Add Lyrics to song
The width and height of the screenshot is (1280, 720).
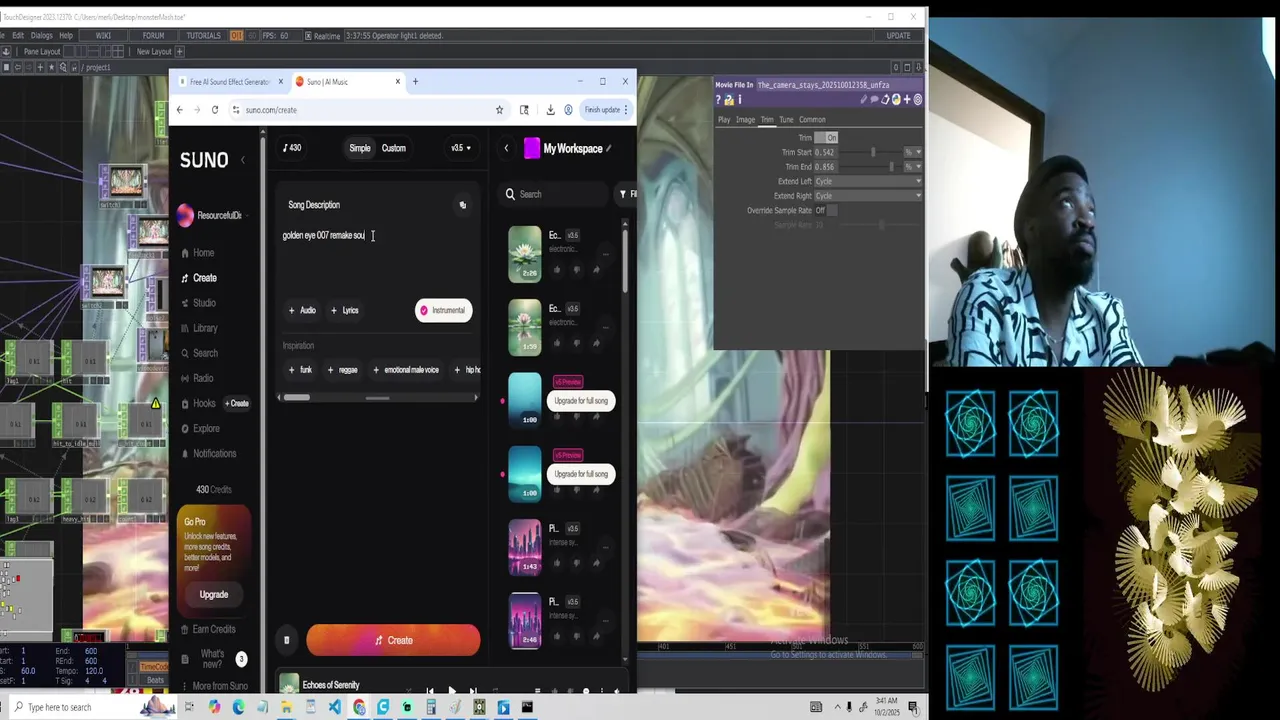[345, 310]
